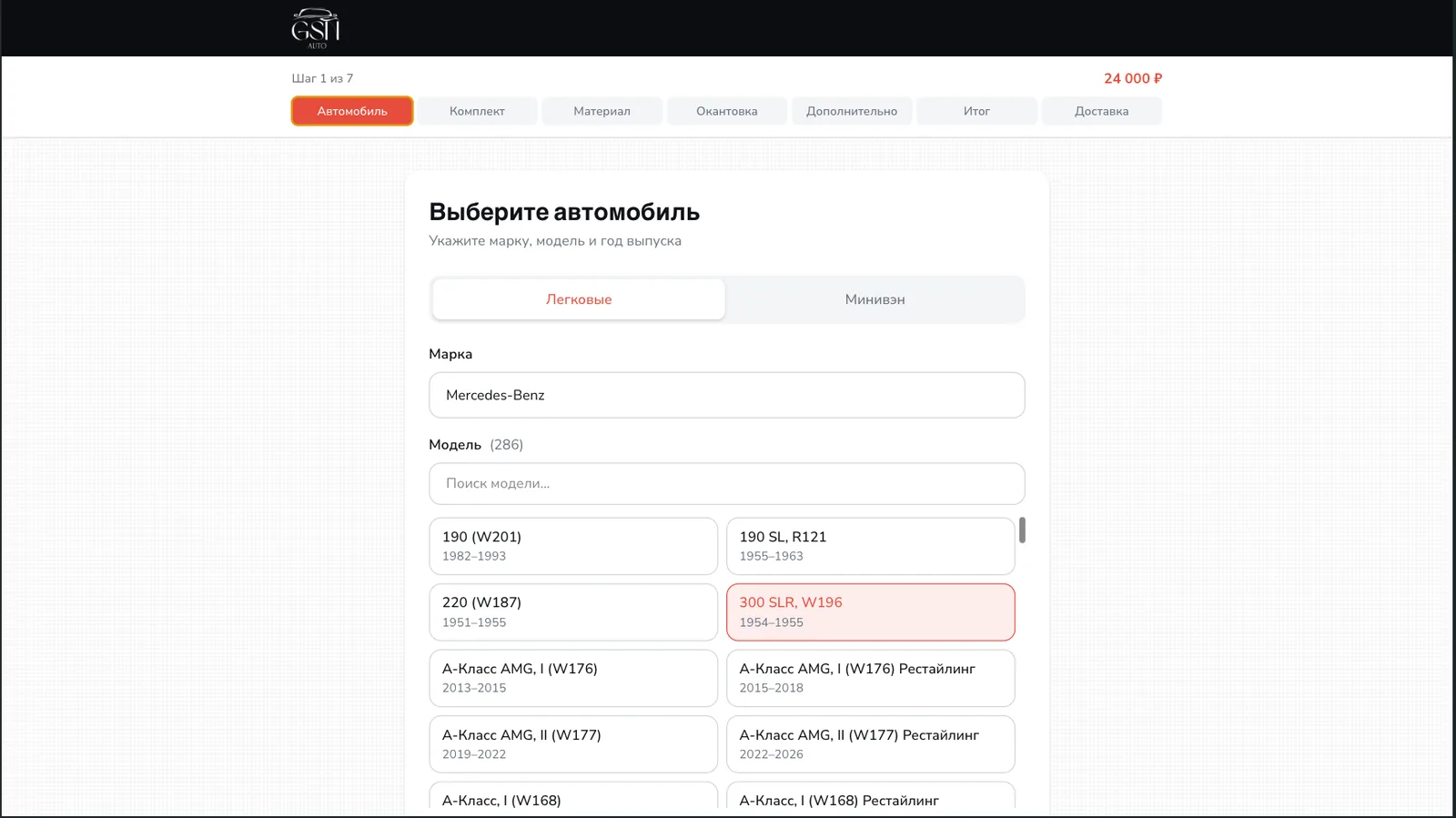Open the Автомобиль step tab
Image resolution: width=1456 pixels, height=818 pixels.
[x=352, y=111]
